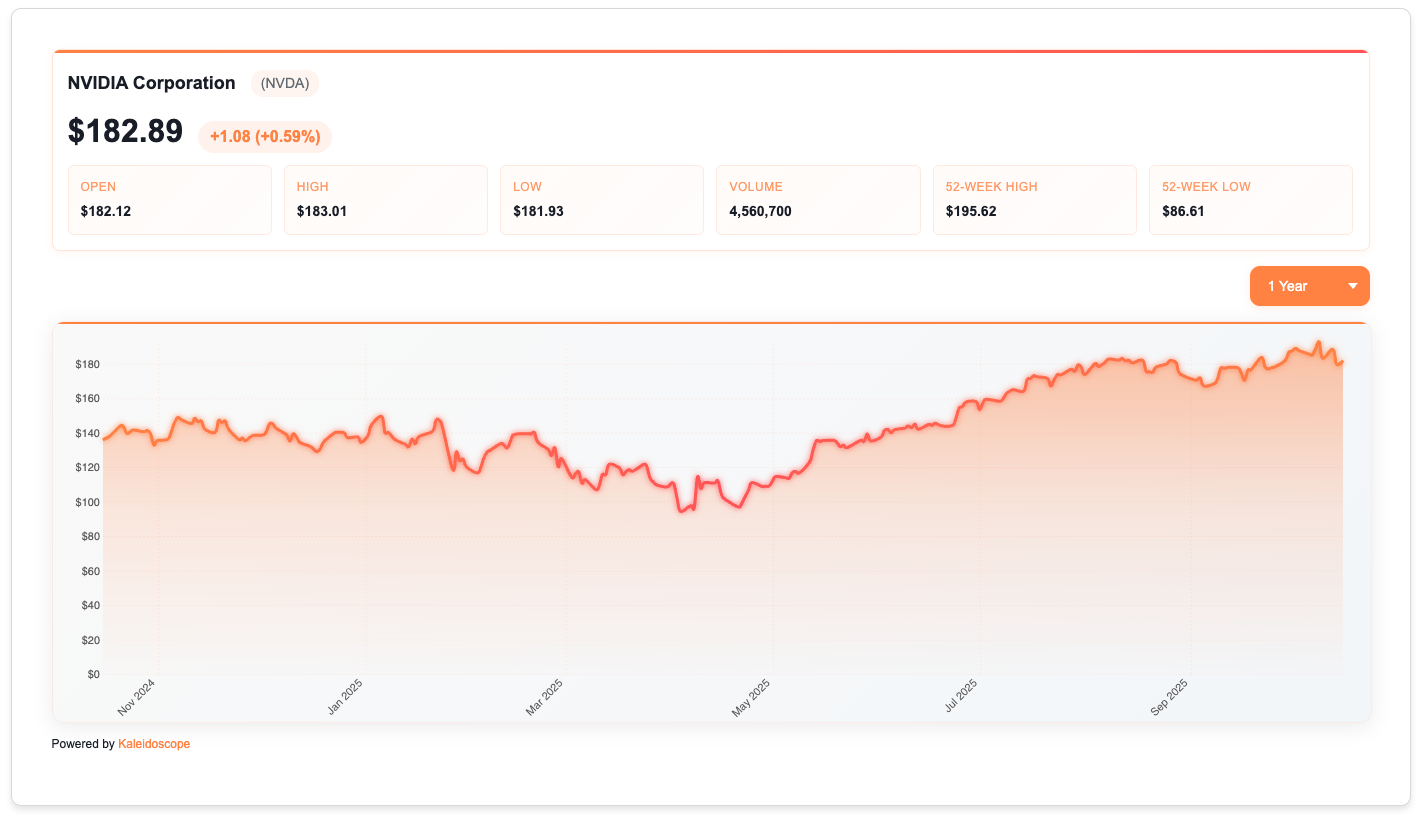Click the HIGH stat card
Screen dimensions: 1428x815
click(386, 199)
